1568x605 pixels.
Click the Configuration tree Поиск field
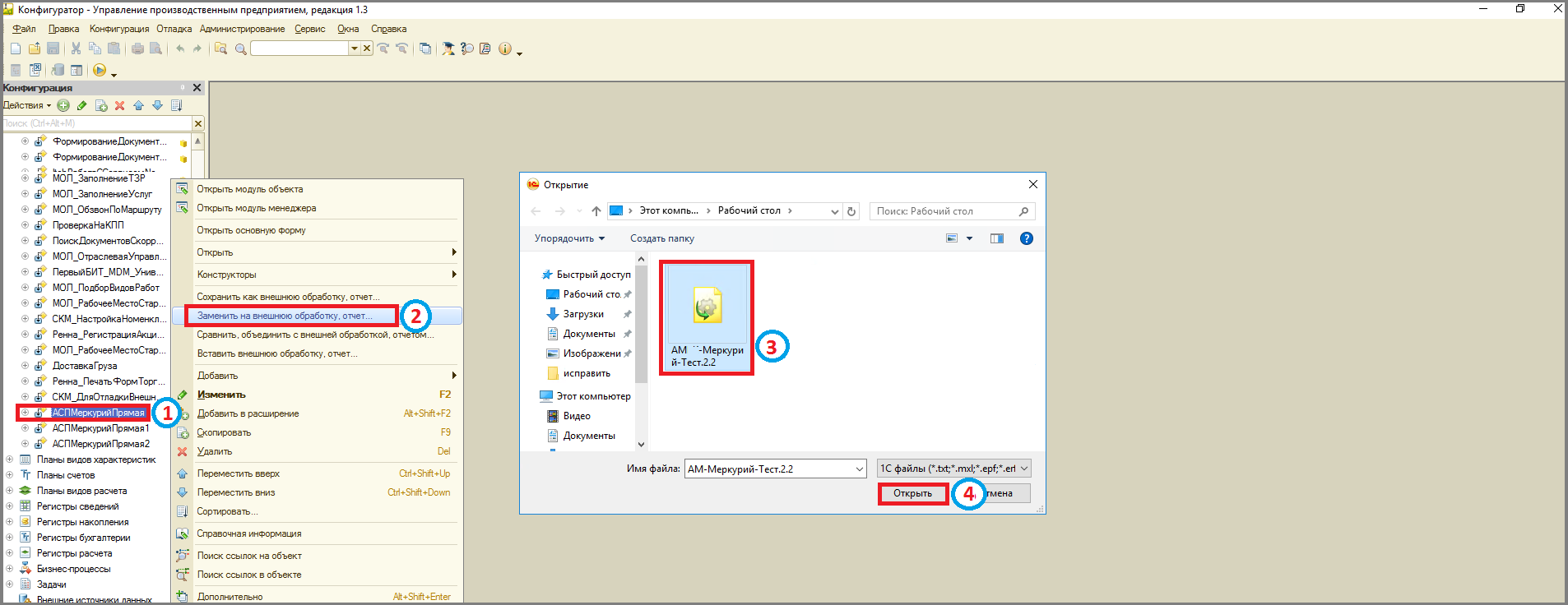97,123
